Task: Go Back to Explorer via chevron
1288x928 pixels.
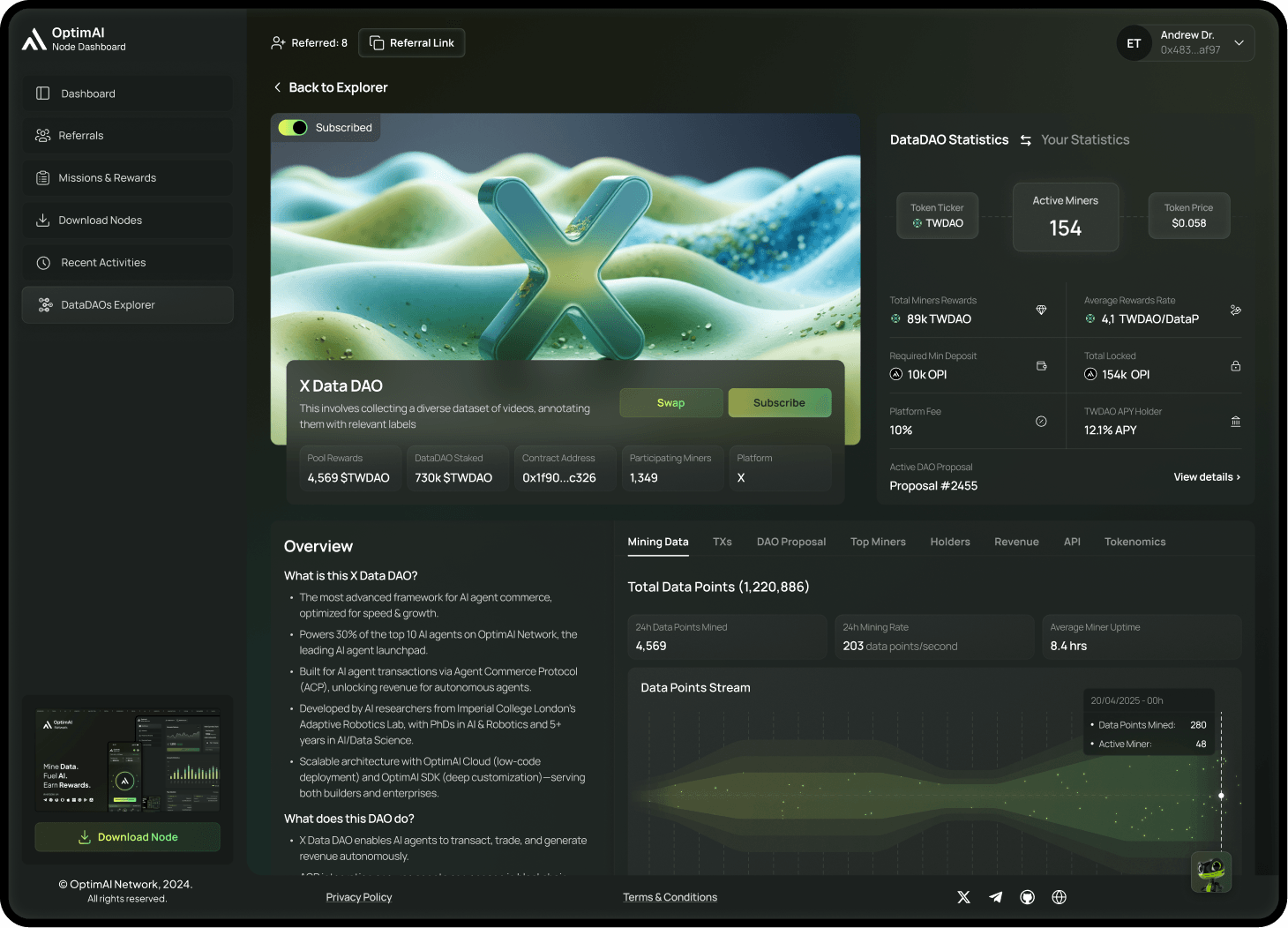Action: pyautogui.click(x=278, y=87)
